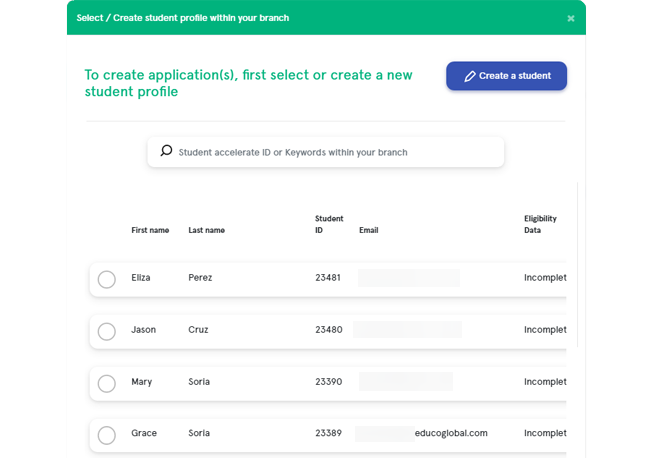Select the radio button for Jason Cruz
The image size is (650, 458).
107,332
